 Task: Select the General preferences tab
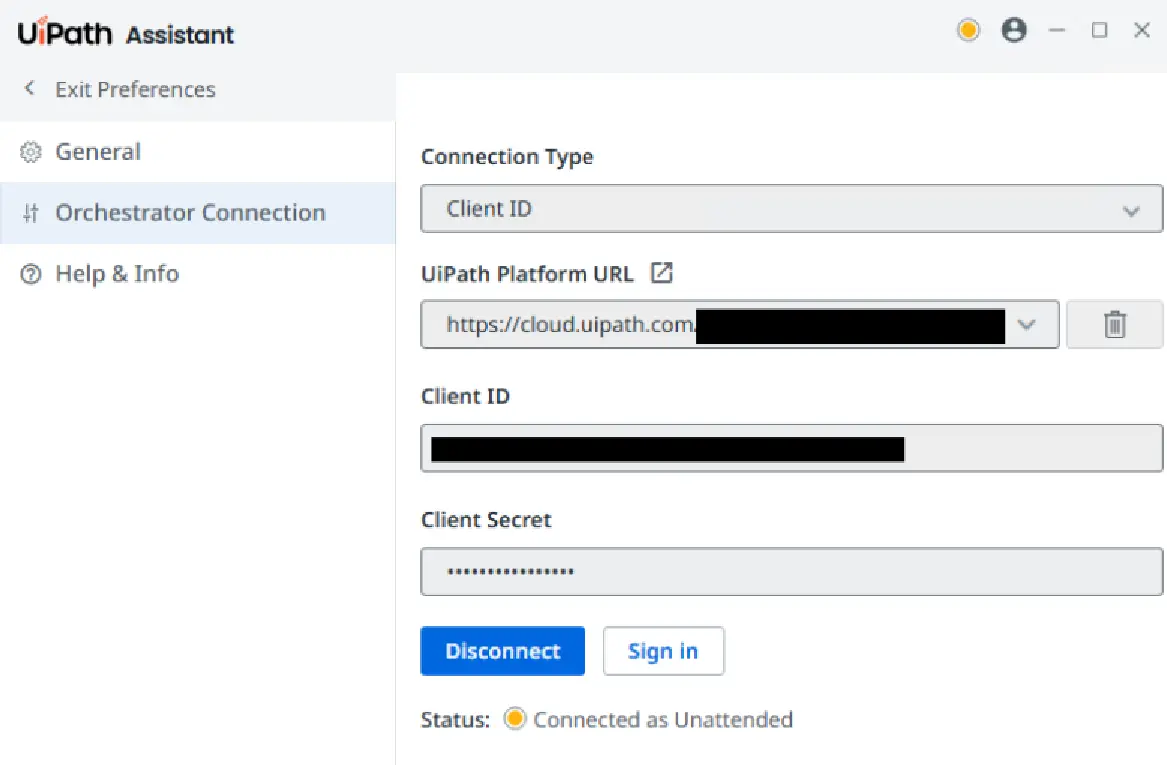click(197, 152)
